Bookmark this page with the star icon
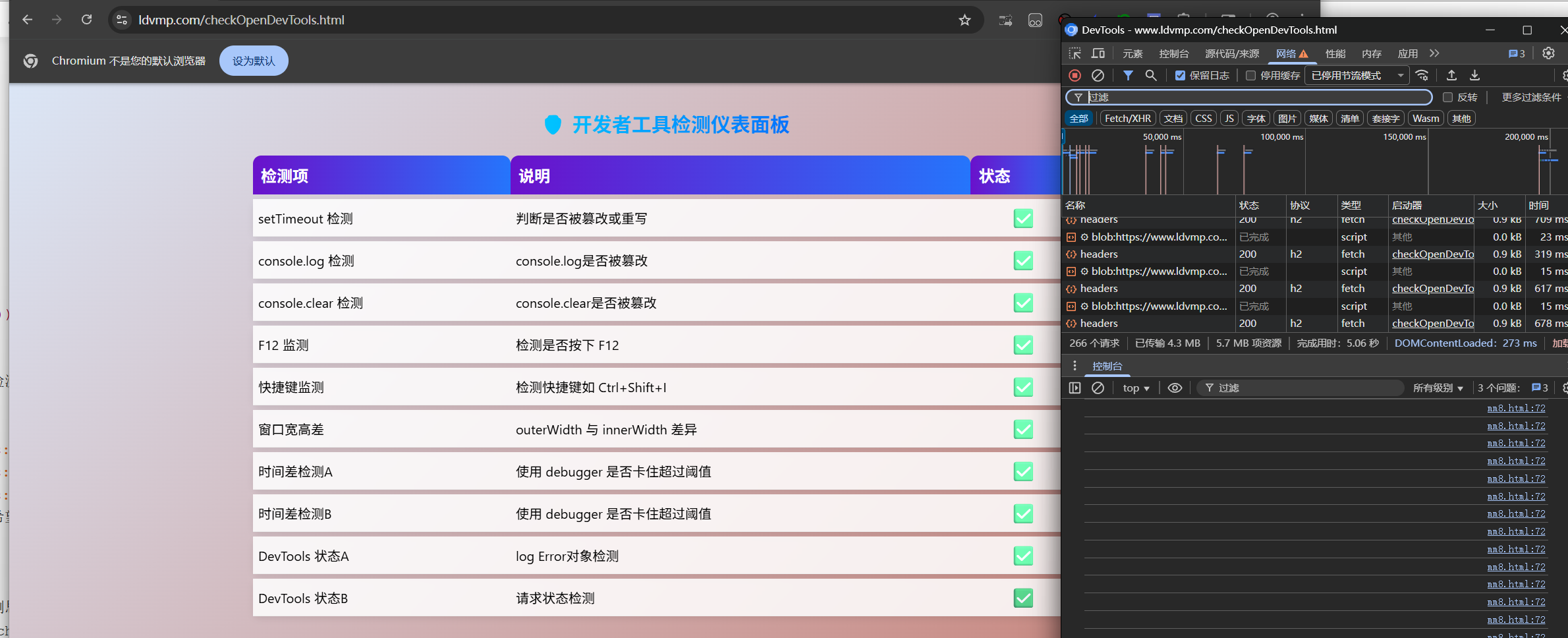 coord(965,20)
